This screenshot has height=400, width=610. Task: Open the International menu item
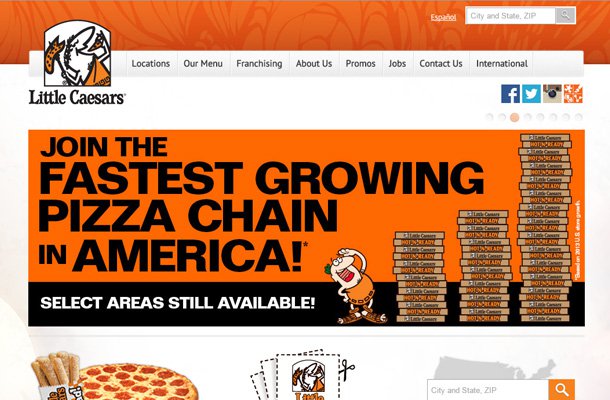[x=502, y=63]
